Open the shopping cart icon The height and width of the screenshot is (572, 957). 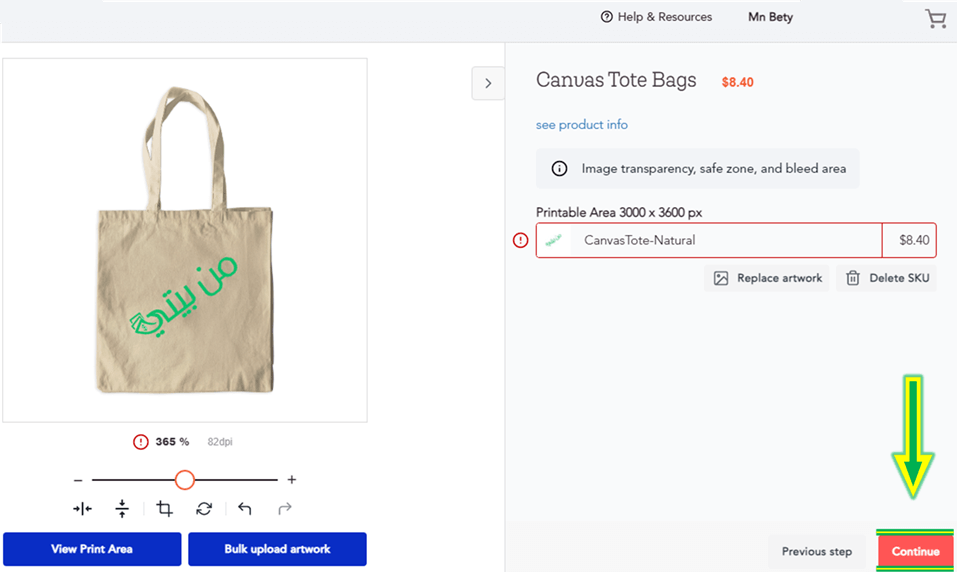pyautogui.click(x=936, y=19)
